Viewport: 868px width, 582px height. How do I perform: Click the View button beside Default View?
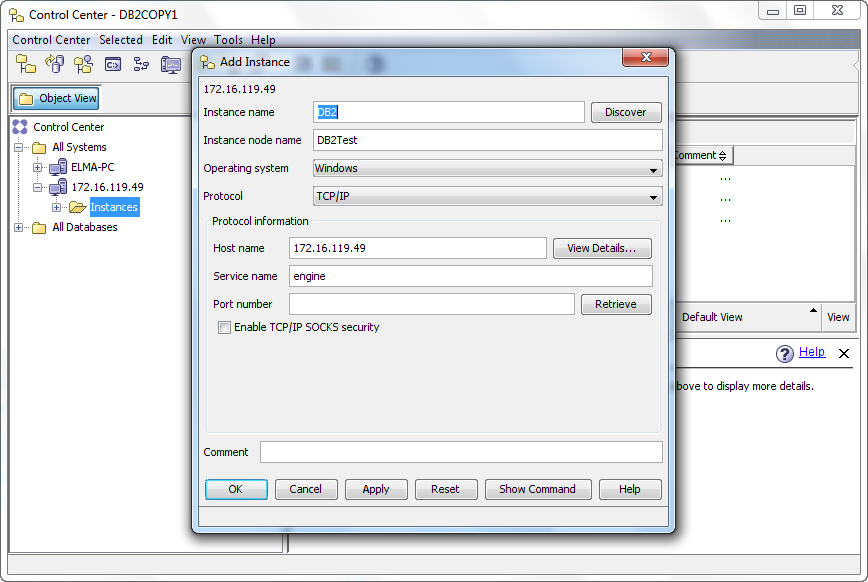(x=838, y=317)
